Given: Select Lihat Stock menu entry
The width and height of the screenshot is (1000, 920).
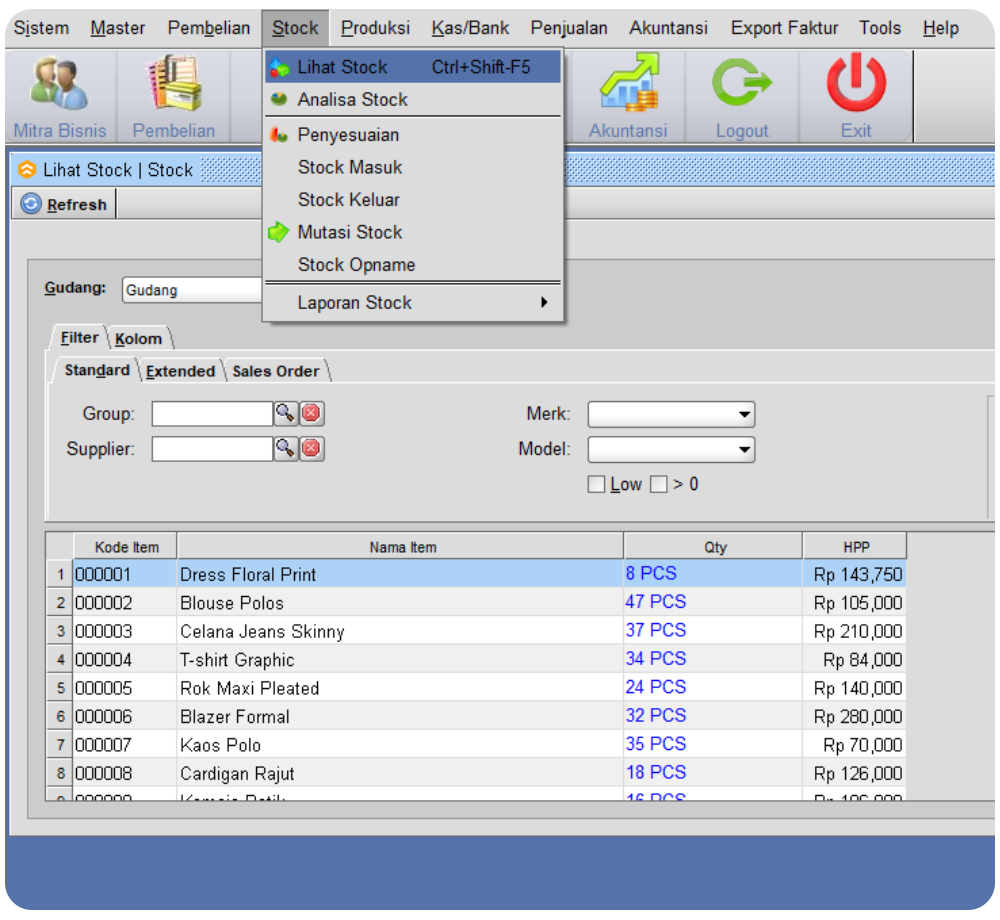Looking at the screenshot, I should click(x=413, y=67).
